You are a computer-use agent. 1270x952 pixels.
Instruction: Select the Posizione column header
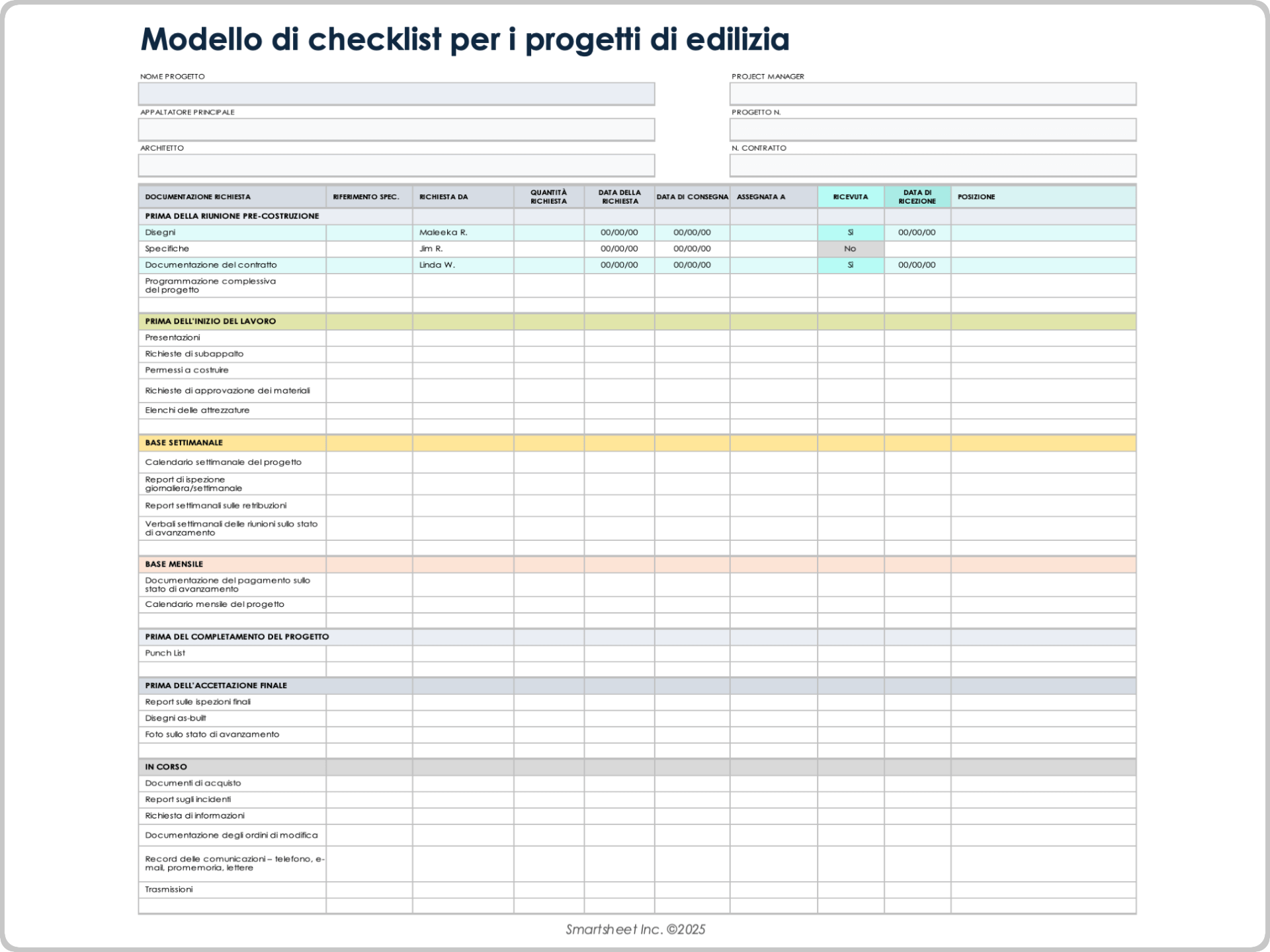[1044, 197]
